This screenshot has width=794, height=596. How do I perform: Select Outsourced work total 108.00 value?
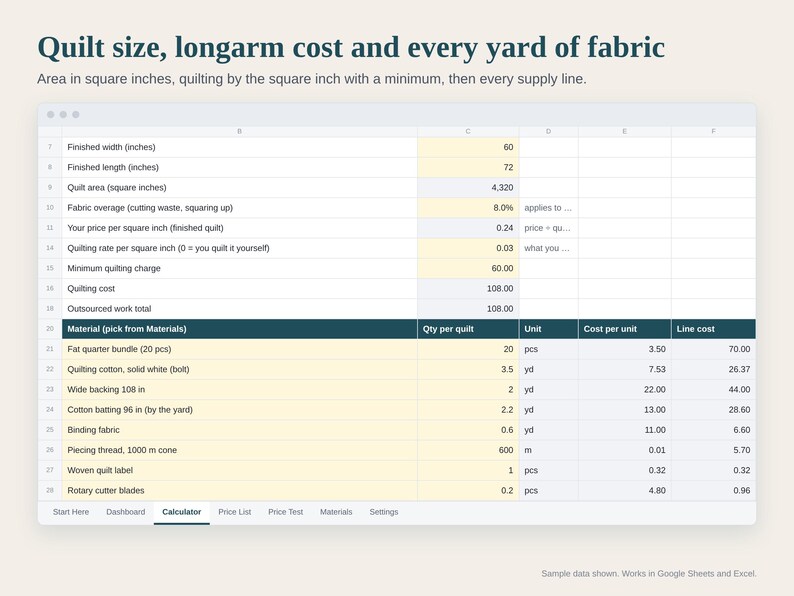[468, 309]
